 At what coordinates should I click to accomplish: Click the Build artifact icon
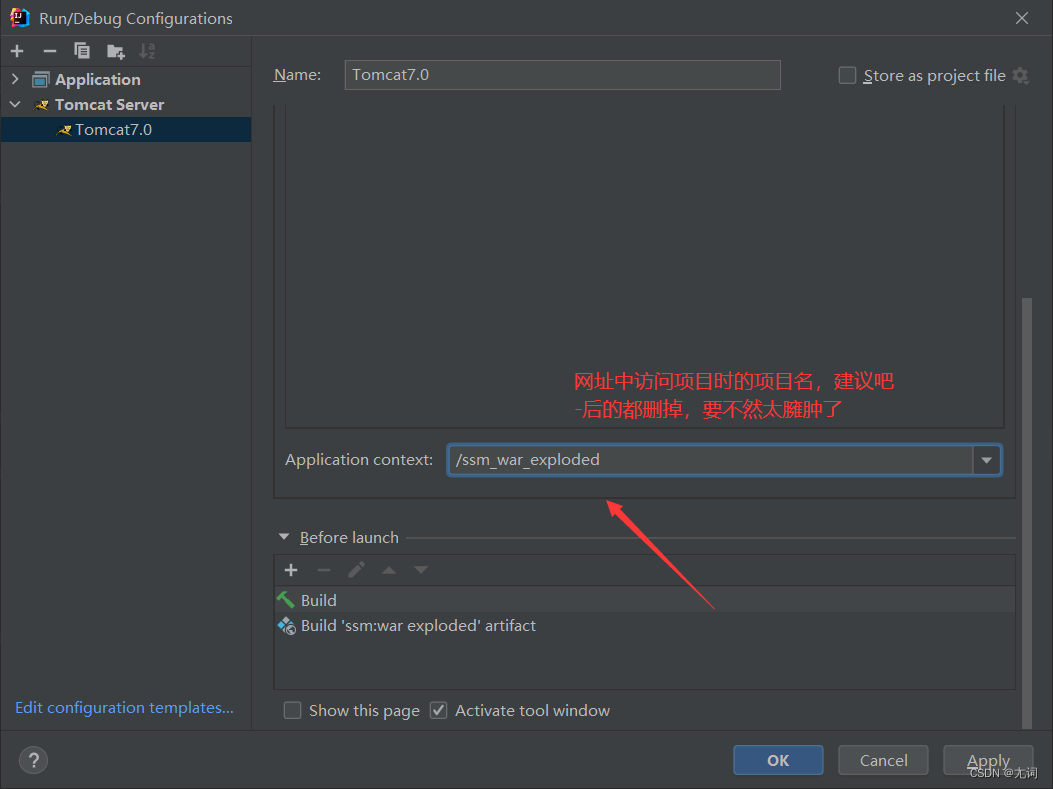287,626
